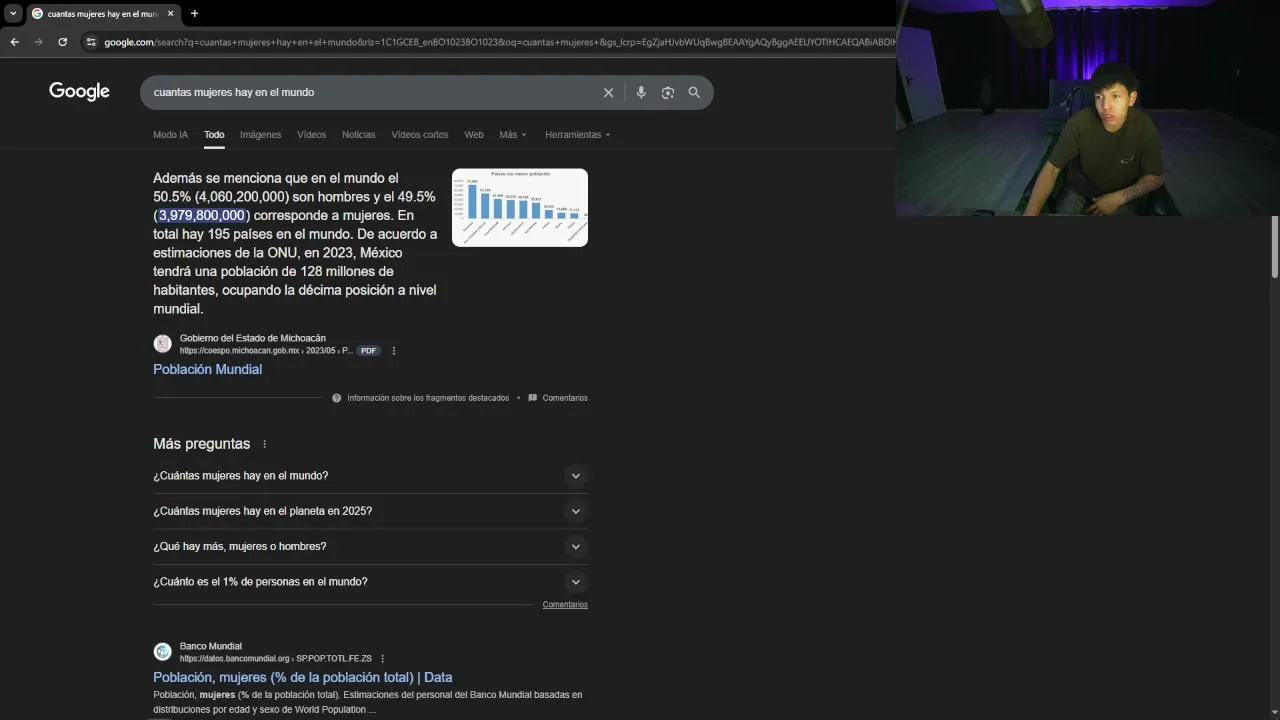Expand ¿Cuántas mujeres hay en el planeta en 2025?
Screen dimensions: 1280x720
point(370,511)
